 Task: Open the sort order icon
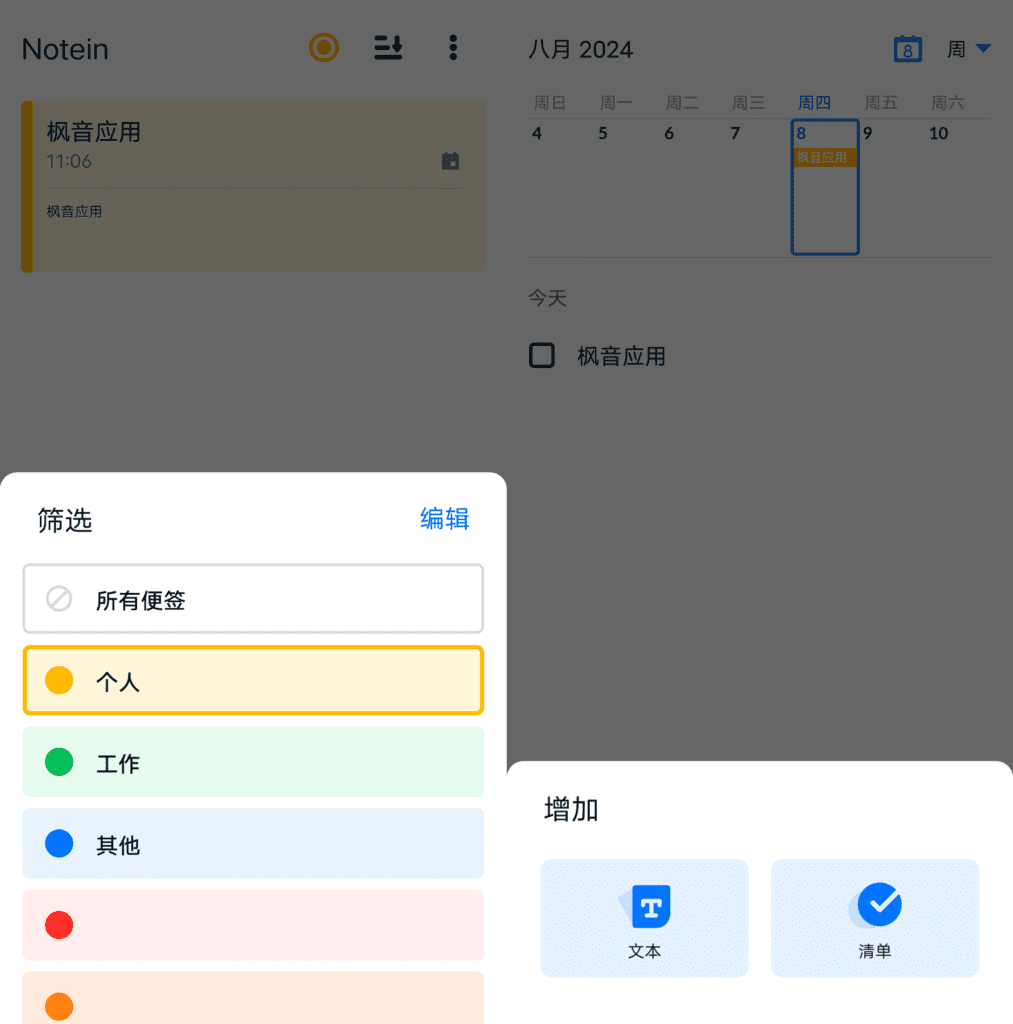pyautogui.click(x=388, y=48)
